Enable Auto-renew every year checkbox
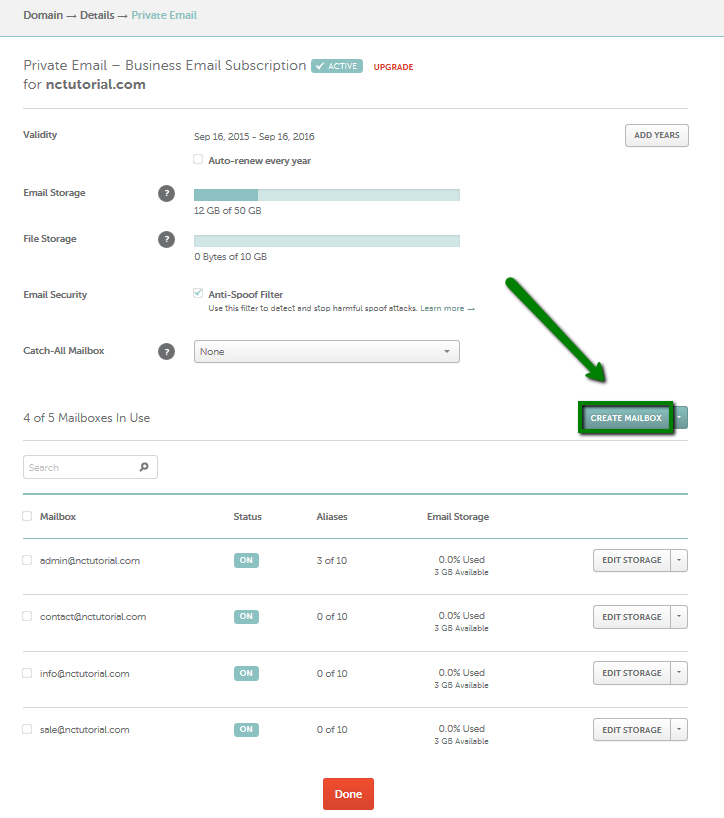 click(198, 159)
